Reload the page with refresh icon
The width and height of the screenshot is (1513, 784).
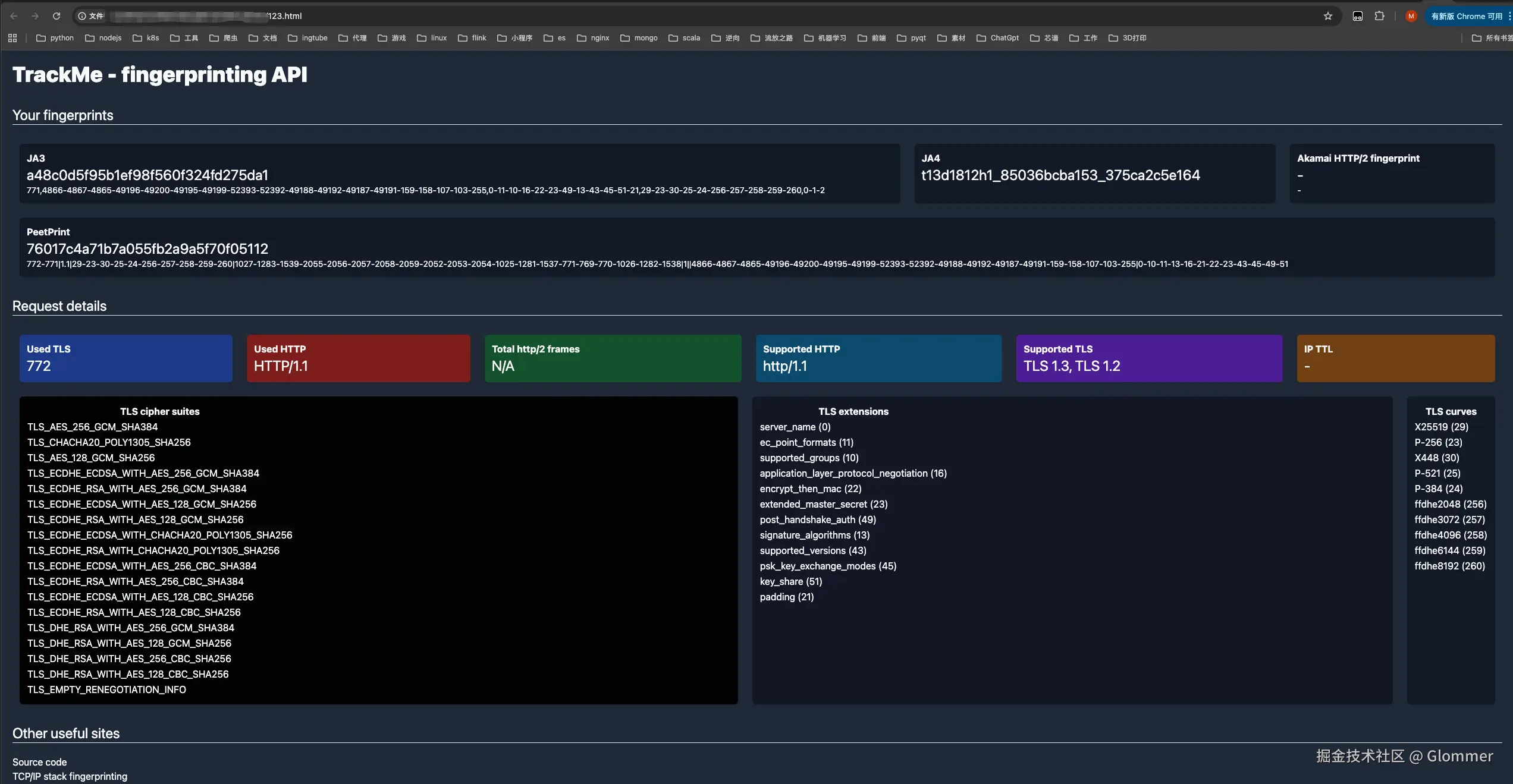click(x=56, y=16)
